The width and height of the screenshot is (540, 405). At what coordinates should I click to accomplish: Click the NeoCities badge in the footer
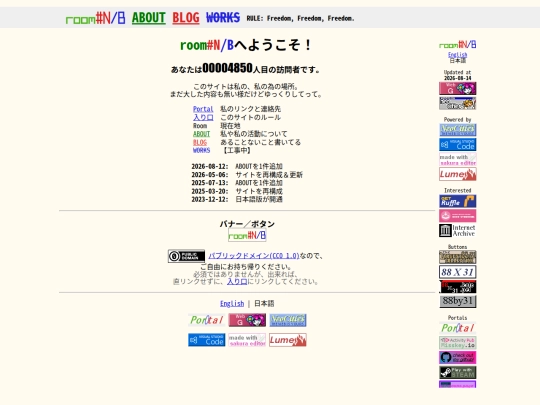tap(288, 320)
